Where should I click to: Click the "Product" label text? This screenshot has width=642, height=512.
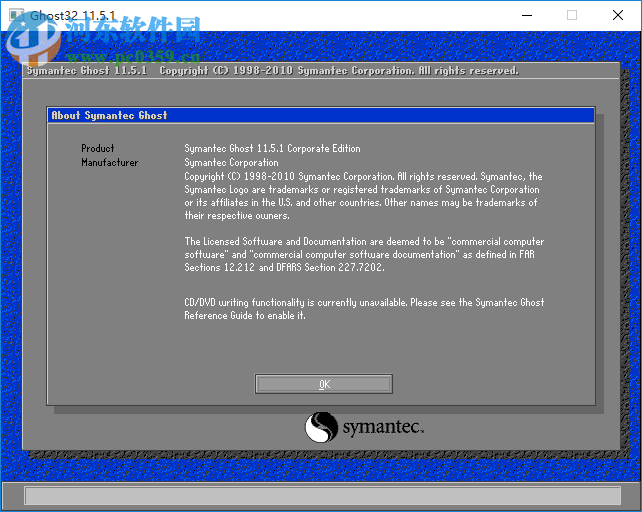[97, 148]
